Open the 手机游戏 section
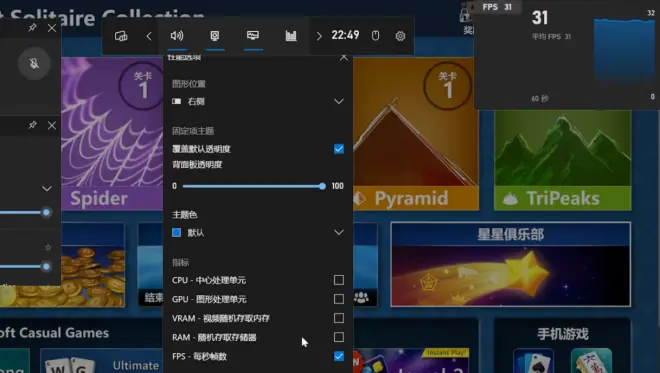The height and width of the screenshot is (373, 660). point(563,334)
